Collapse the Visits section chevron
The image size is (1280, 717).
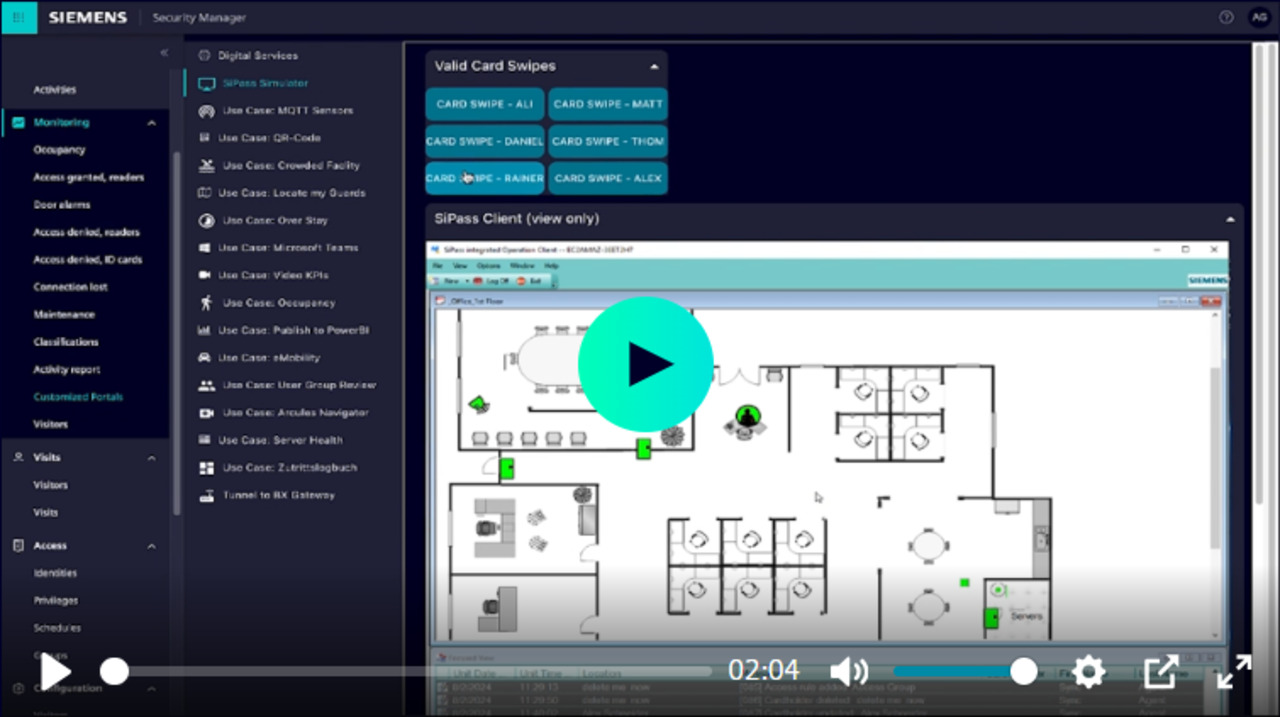coord(152,458)
